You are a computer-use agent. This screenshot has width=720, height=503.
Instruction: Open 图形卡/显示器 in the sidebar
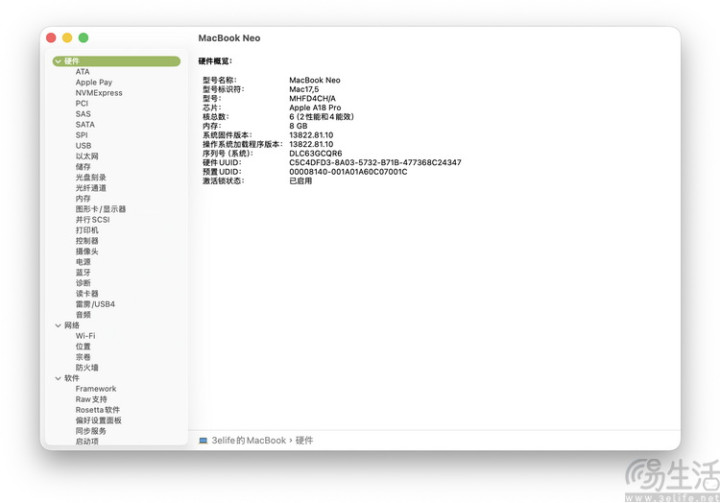tap(101, 209)
